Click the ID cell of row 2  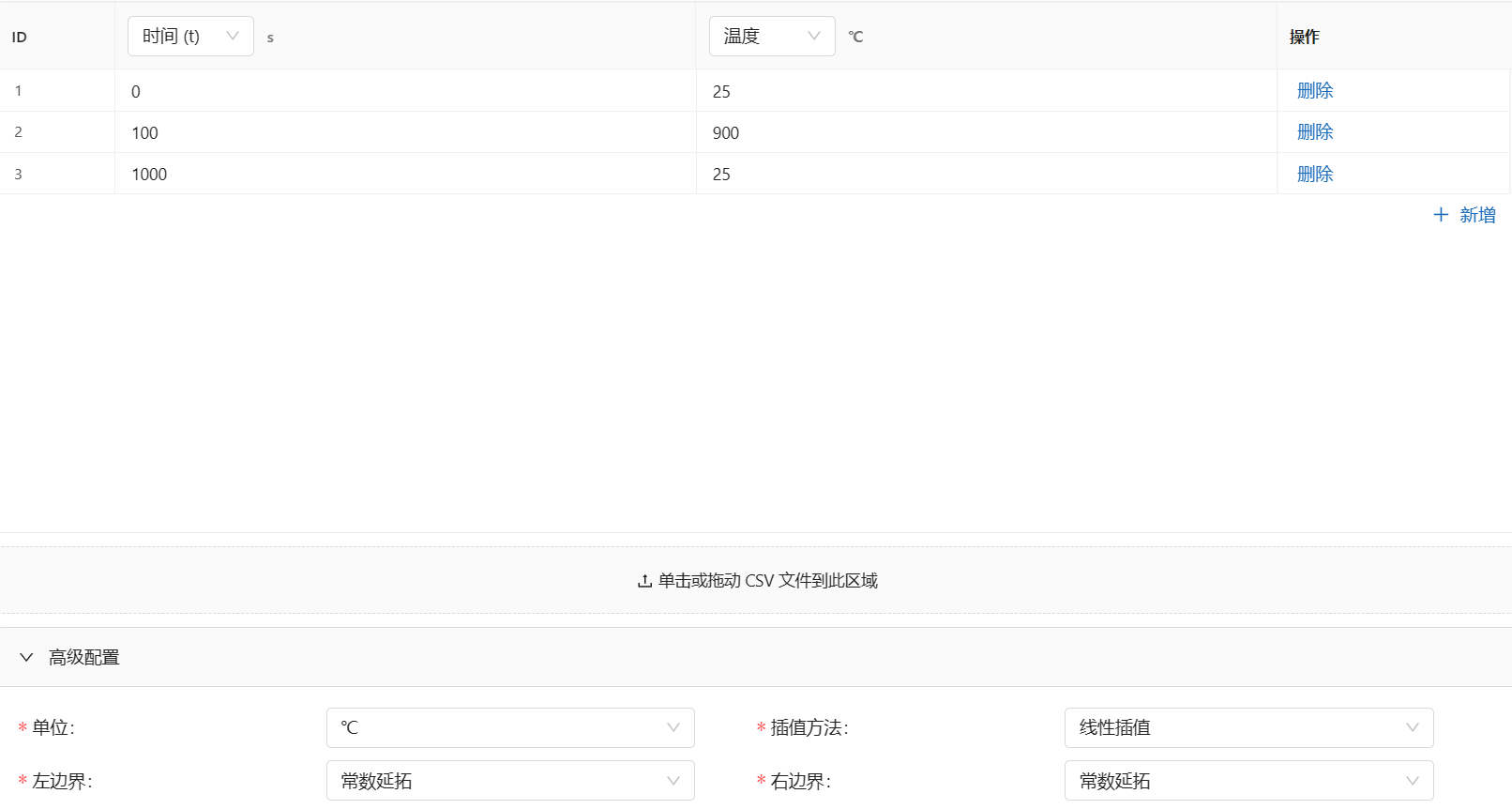point(57,132)
